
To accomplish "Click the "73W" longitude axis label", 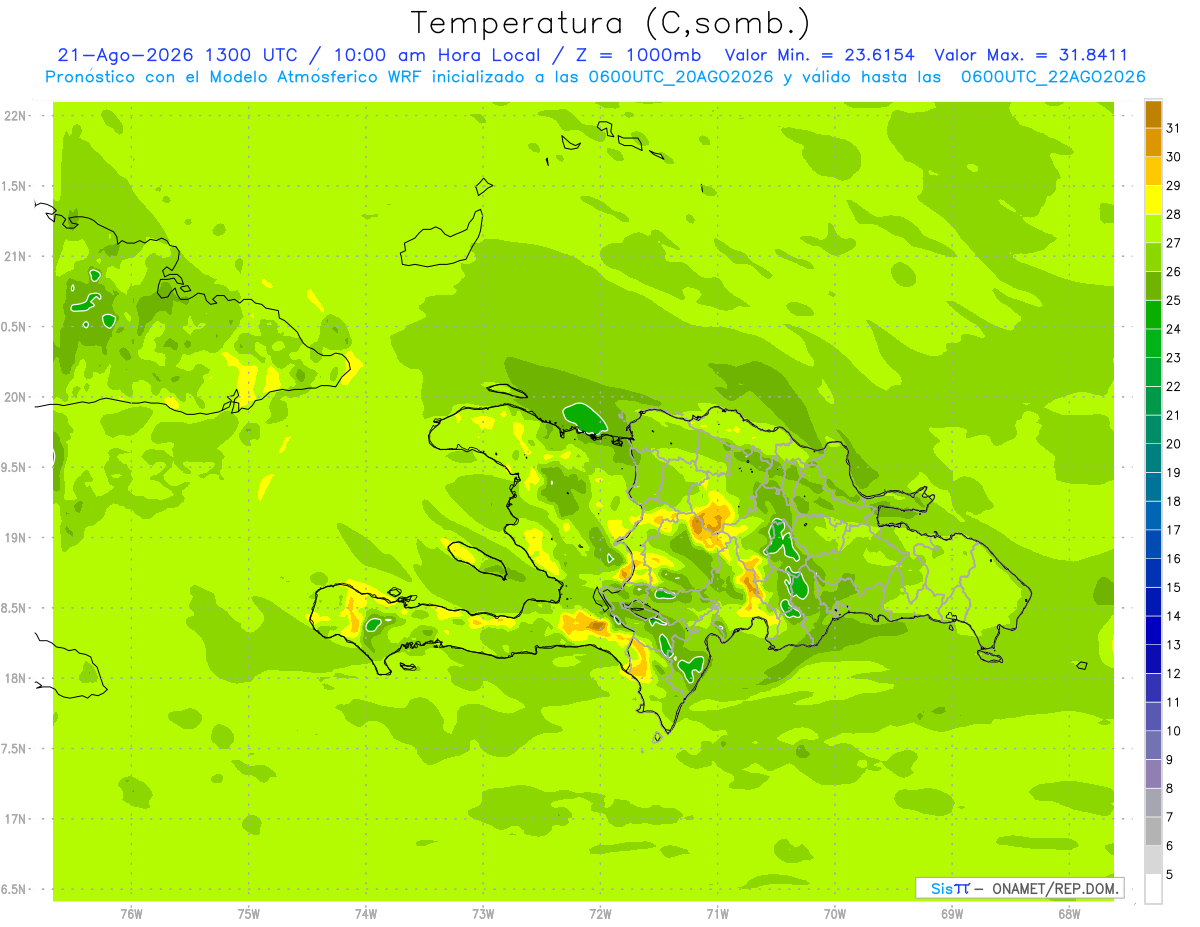I will pyautogui.click(x=483, y=914).
